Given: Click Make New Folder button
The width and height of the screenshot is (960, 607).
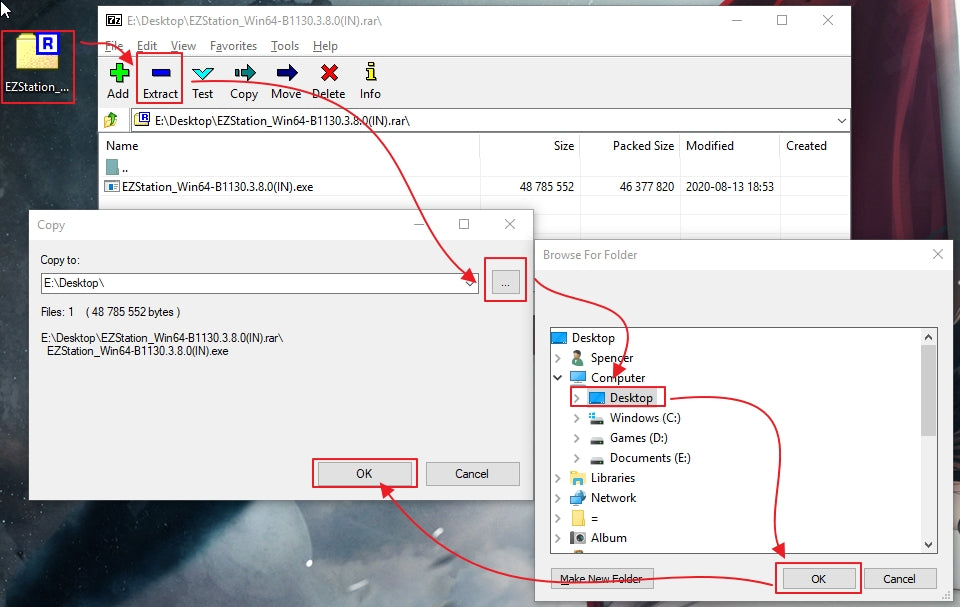Looking at the screenshot, I should tap(601, 579).
